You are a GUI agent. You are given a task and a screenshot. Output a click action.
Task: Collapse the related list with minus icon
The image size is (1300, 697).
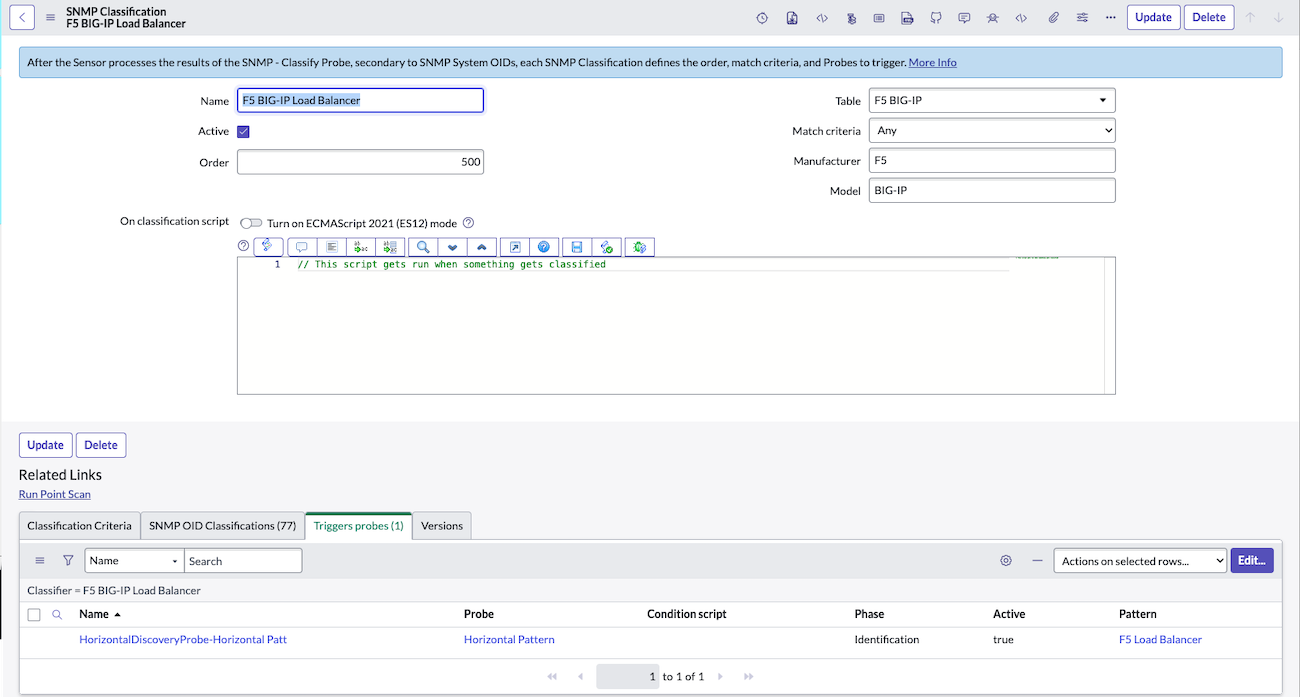click(x=1037, y=561)
